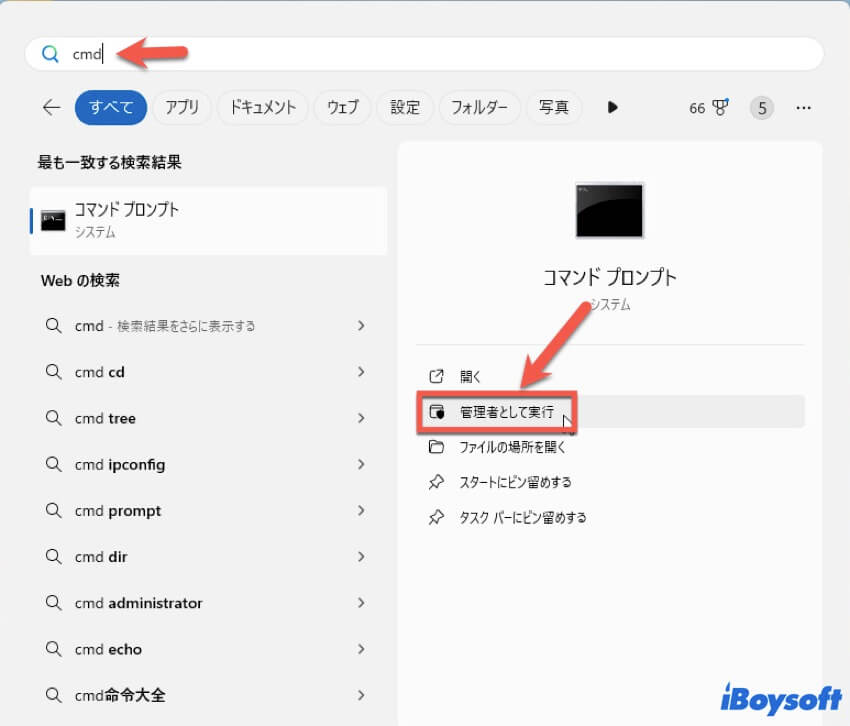The height and width of the screenshot is (726, 850).
Task: Expand the chevron next to cmd echo
Action: (x=361, y=649)
